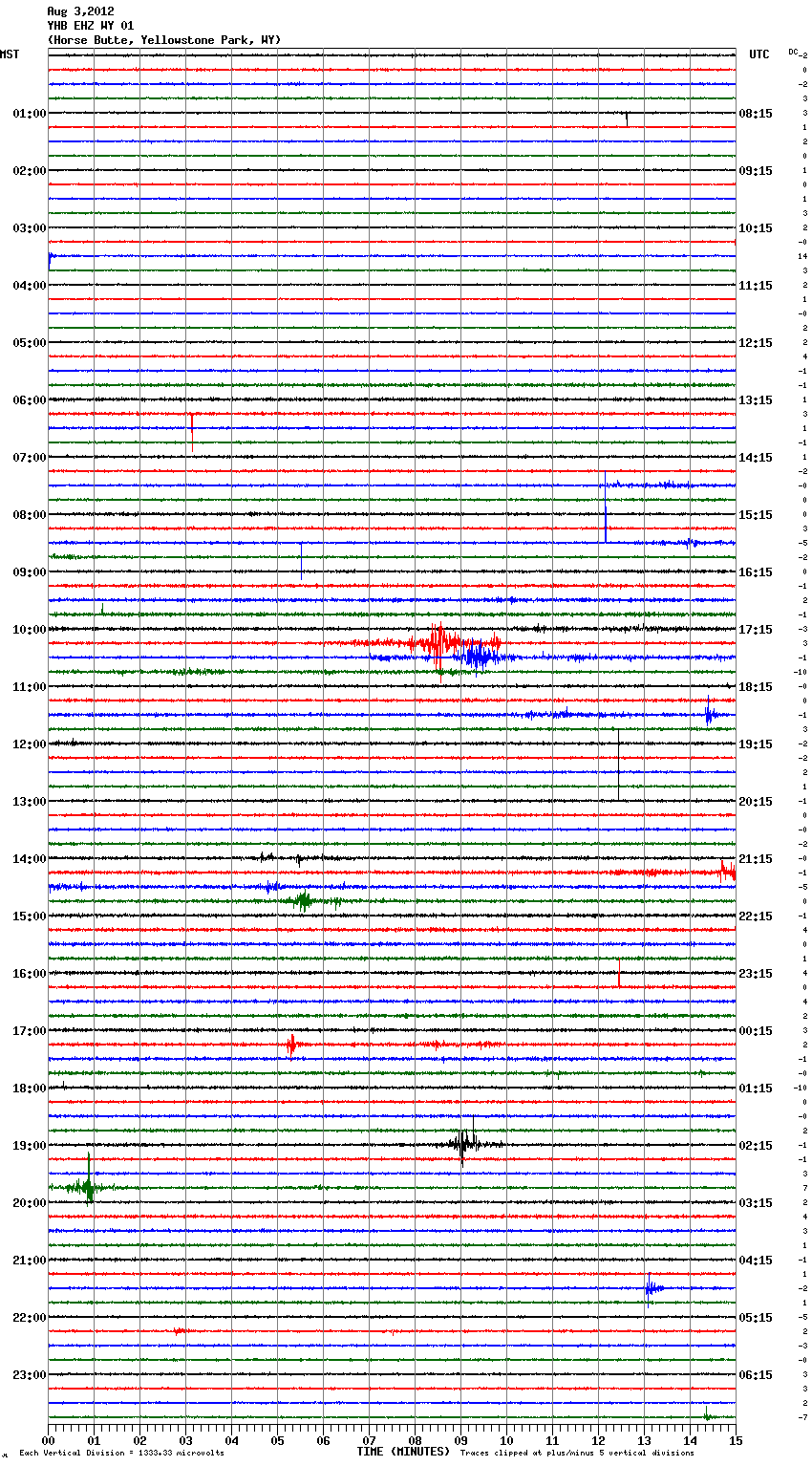The image size is (812, 1466).
Task: Click minute axis tick label '05'
Action: (x=277, y=1440)
